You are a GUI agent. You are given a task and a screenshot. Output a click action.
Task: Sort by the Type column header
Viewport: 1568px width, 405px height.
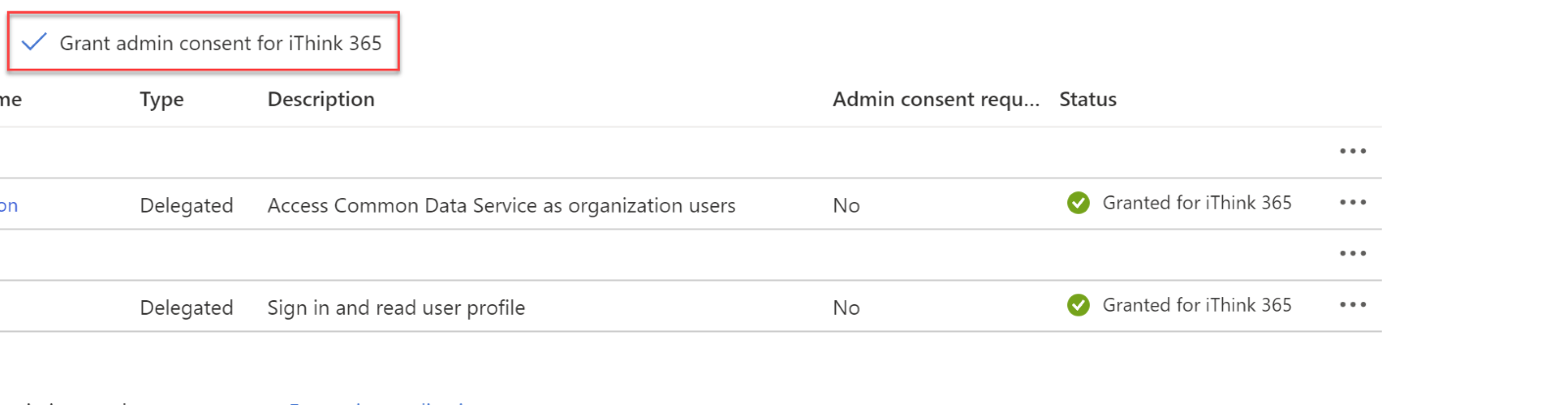point(162,99)
